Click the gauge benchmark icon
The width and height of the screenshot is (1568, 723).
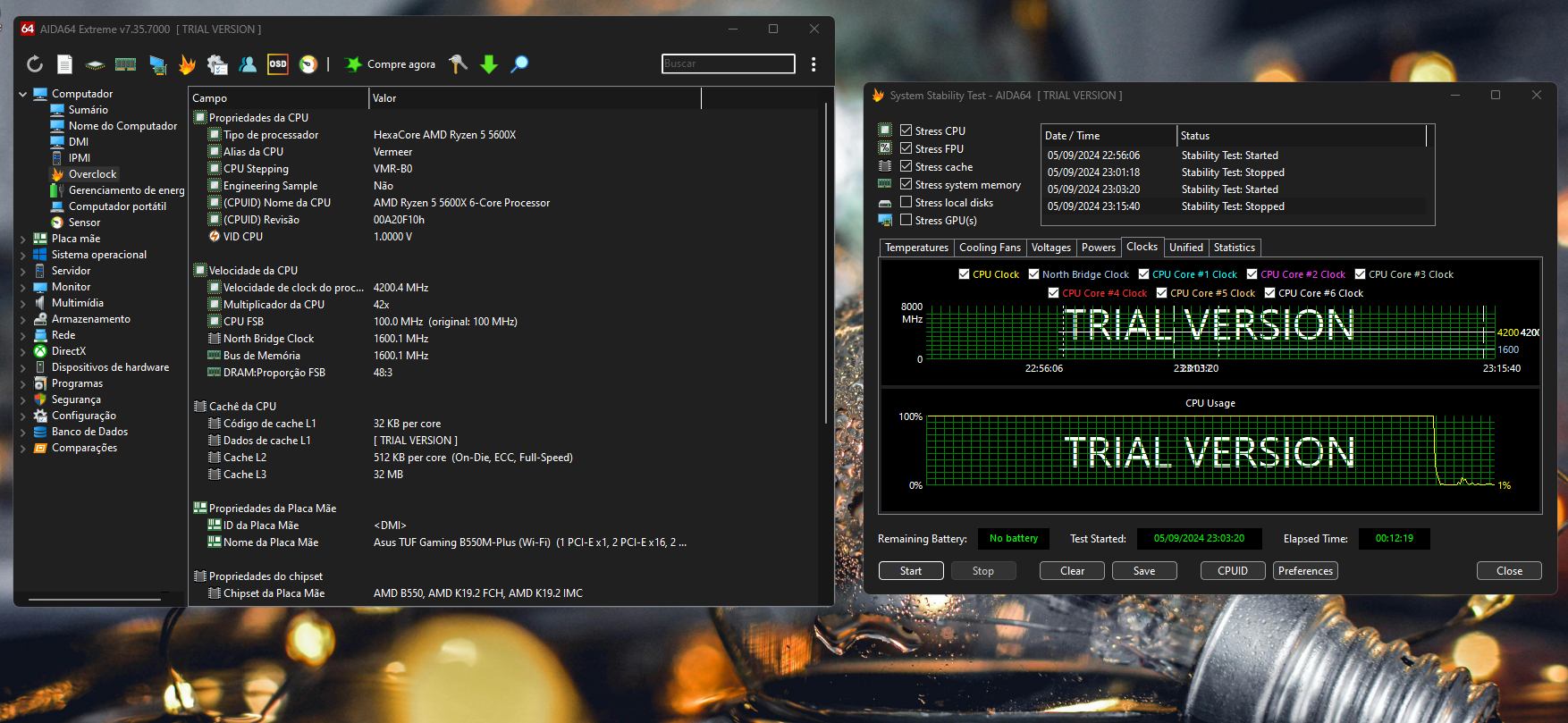tap(308, 64)
